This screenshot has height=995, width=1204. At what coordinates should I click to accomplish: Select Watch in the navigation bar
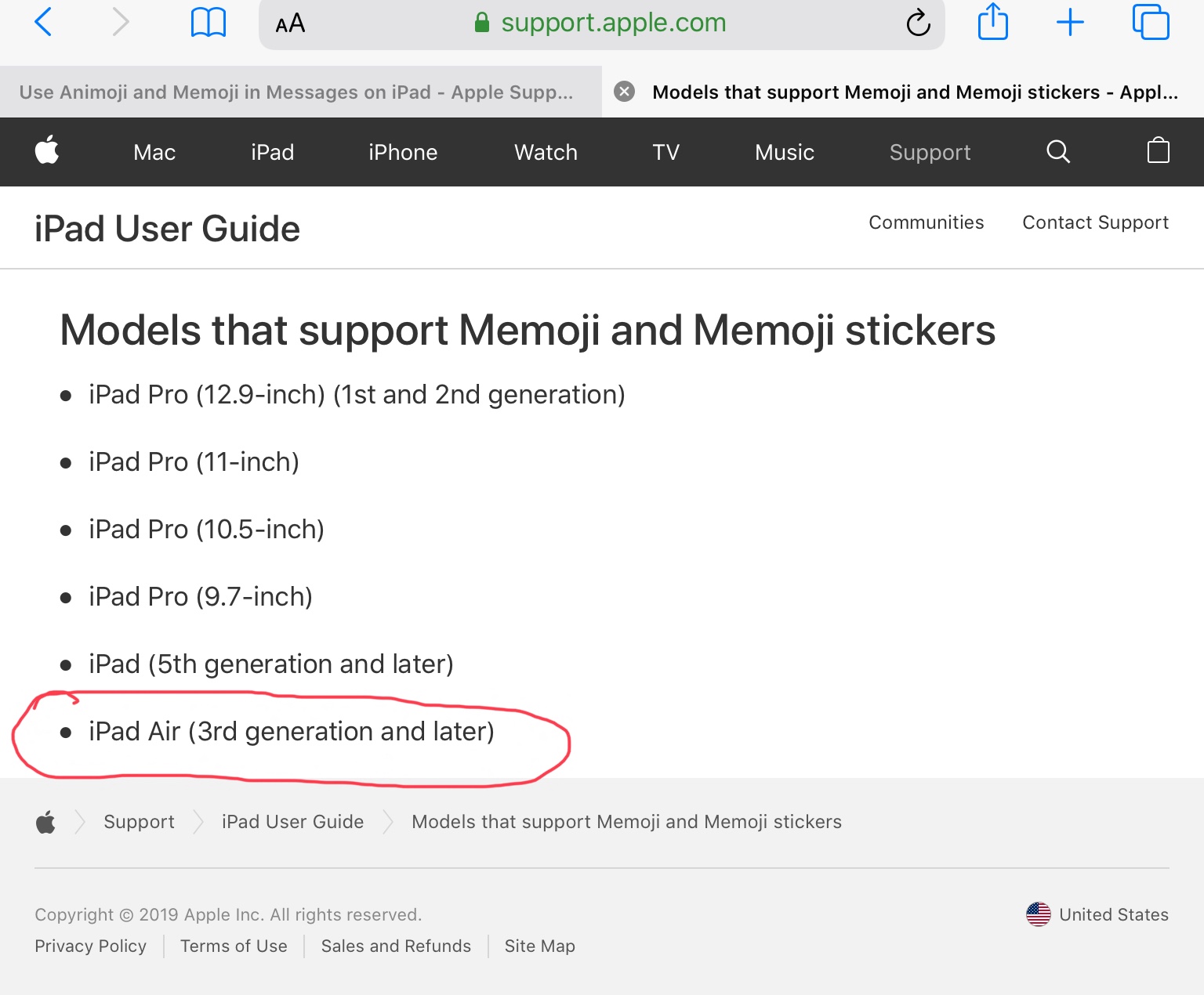(x=546, y=152)
